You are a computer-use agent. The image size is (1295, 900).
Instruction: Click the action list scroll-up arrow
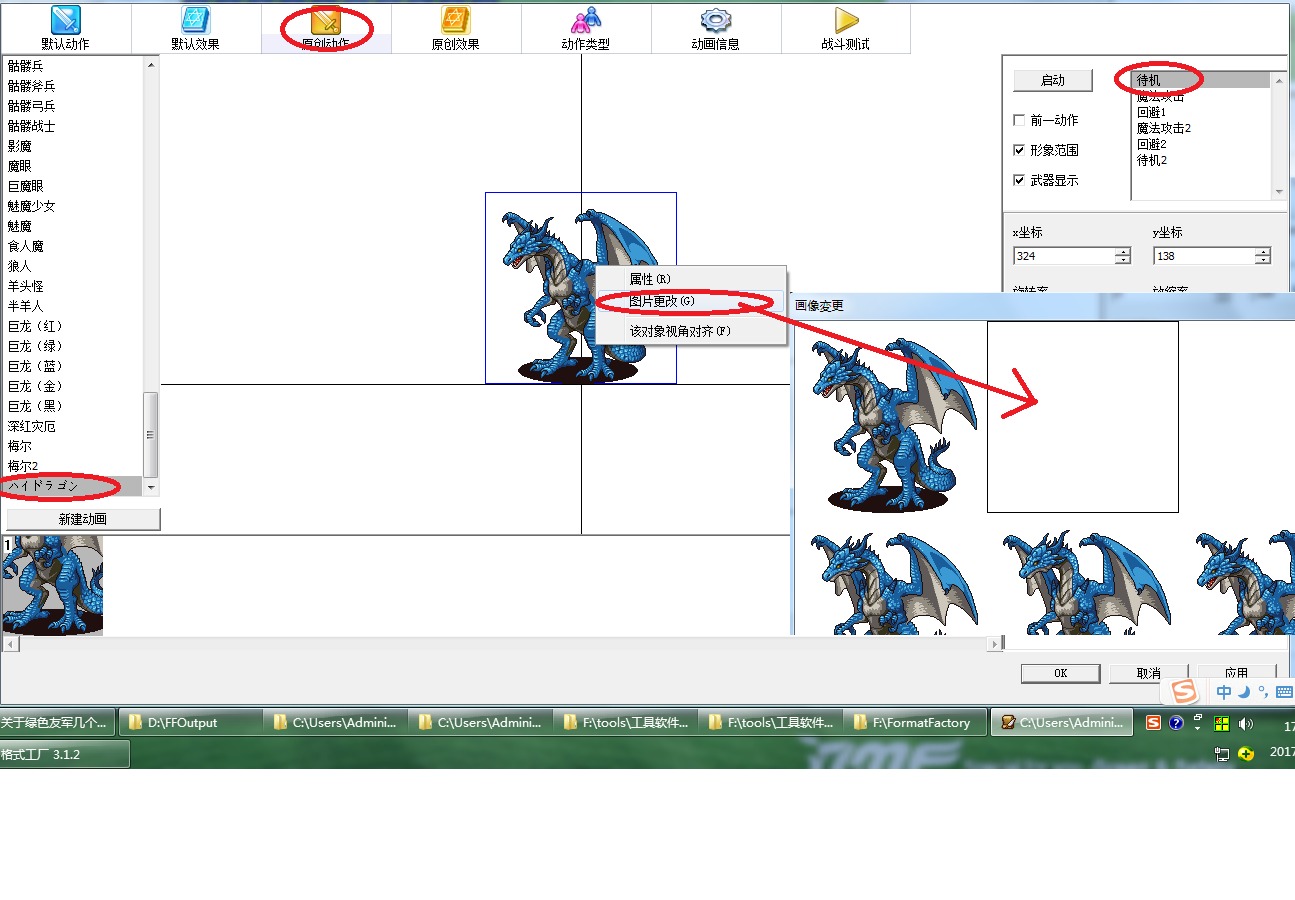[1278, 80]
